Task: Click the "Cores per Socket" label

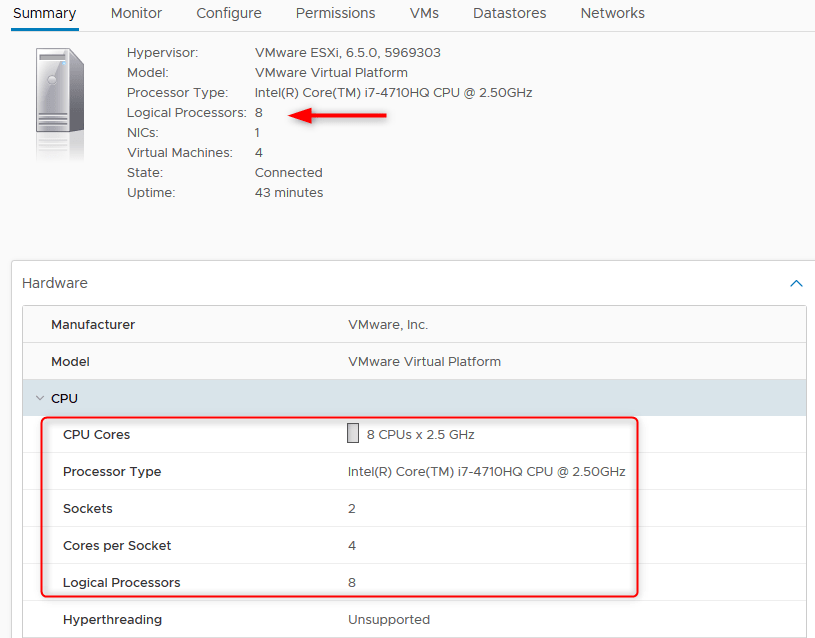Action: click(117, 545)
